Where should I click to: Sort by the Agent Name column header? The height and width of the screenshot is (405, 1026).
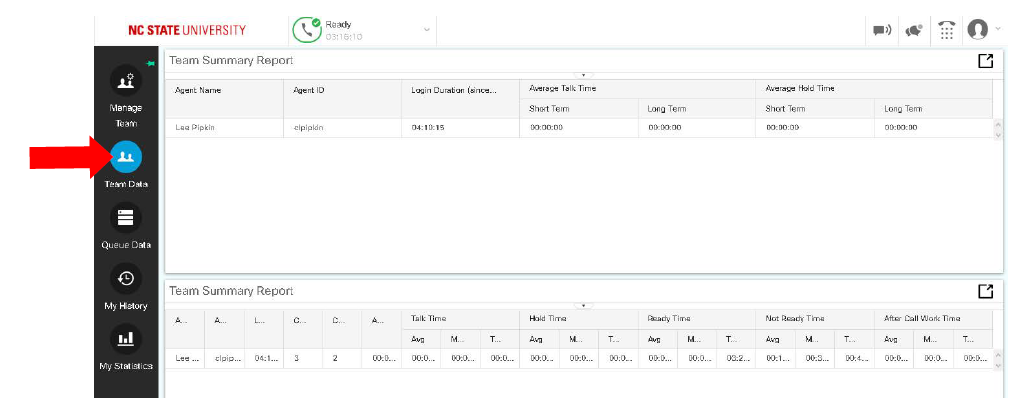point(198,90)
